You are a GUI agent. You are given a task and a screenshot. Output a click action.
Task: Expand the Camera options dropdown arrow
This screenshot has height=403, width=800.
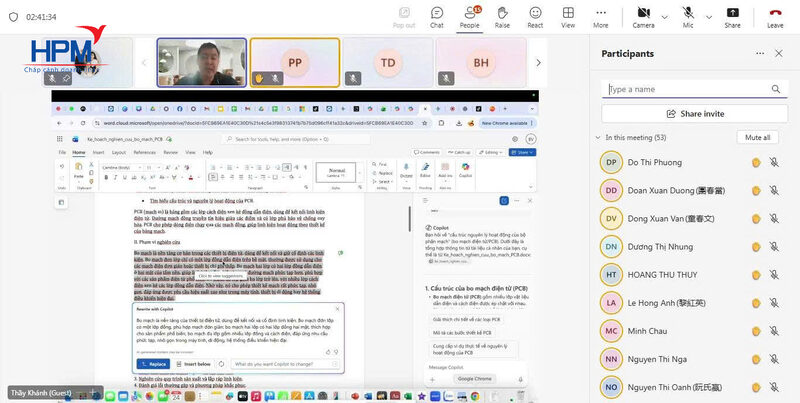664,15
